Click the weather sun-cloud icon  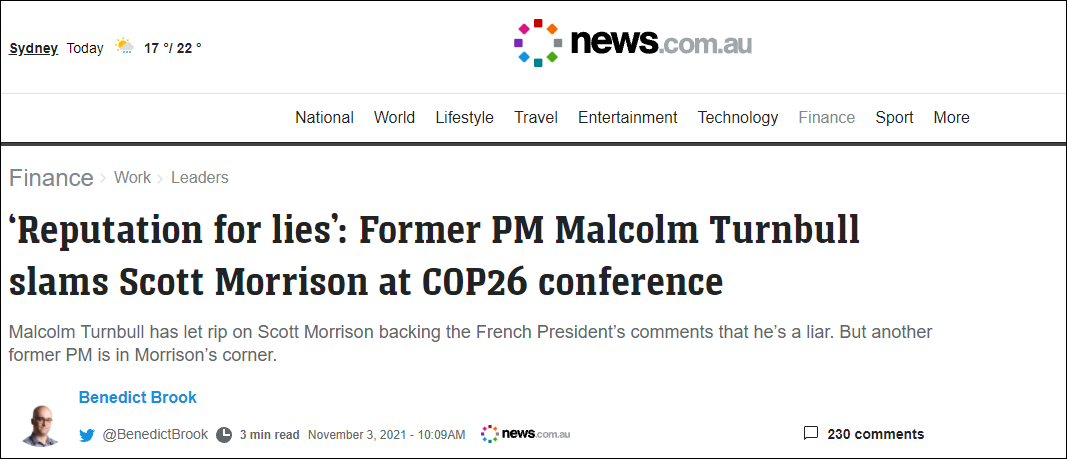[x=125, y=47]
